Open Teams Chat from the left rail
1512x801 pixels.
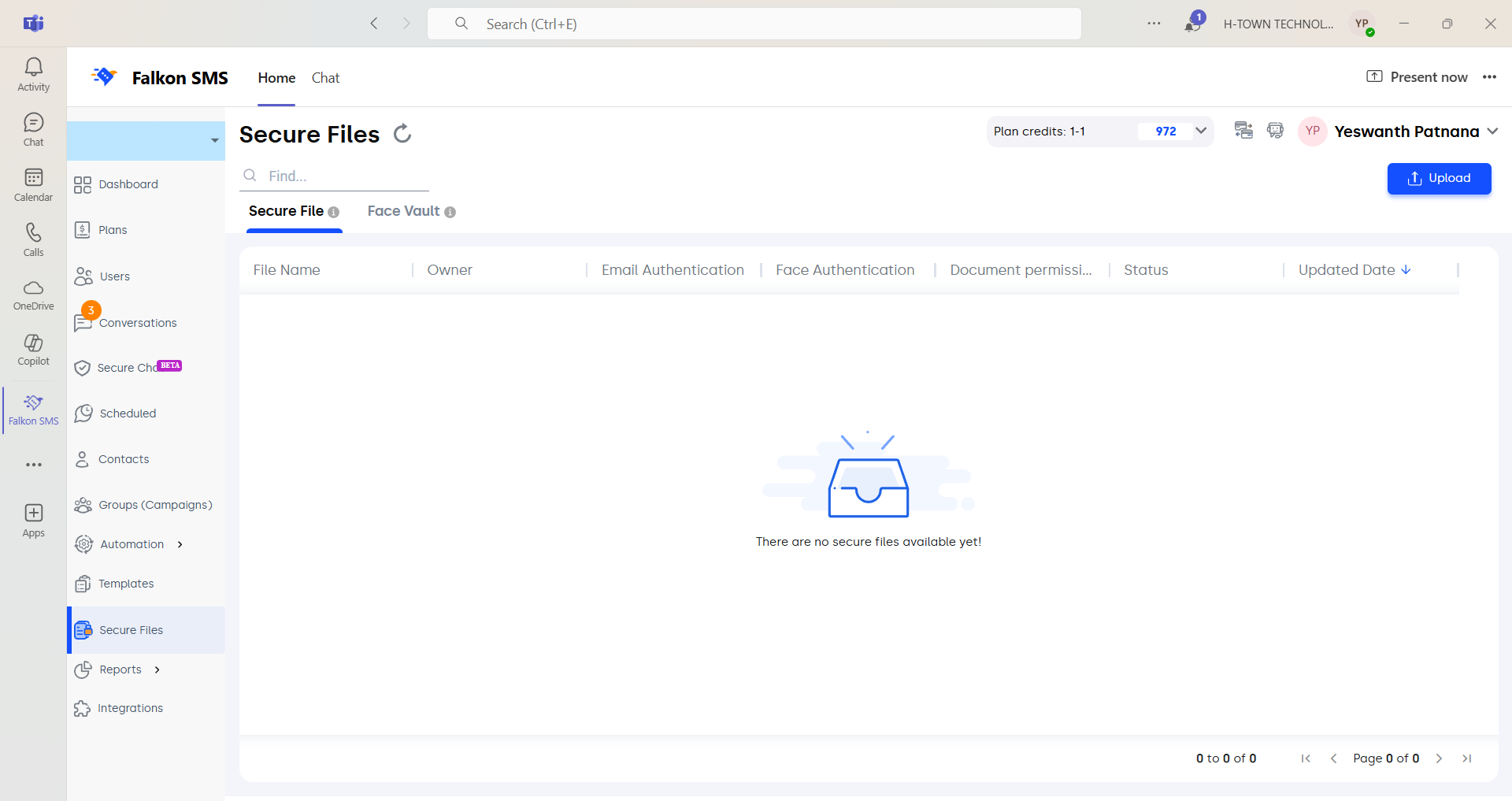tap(33, 130)
